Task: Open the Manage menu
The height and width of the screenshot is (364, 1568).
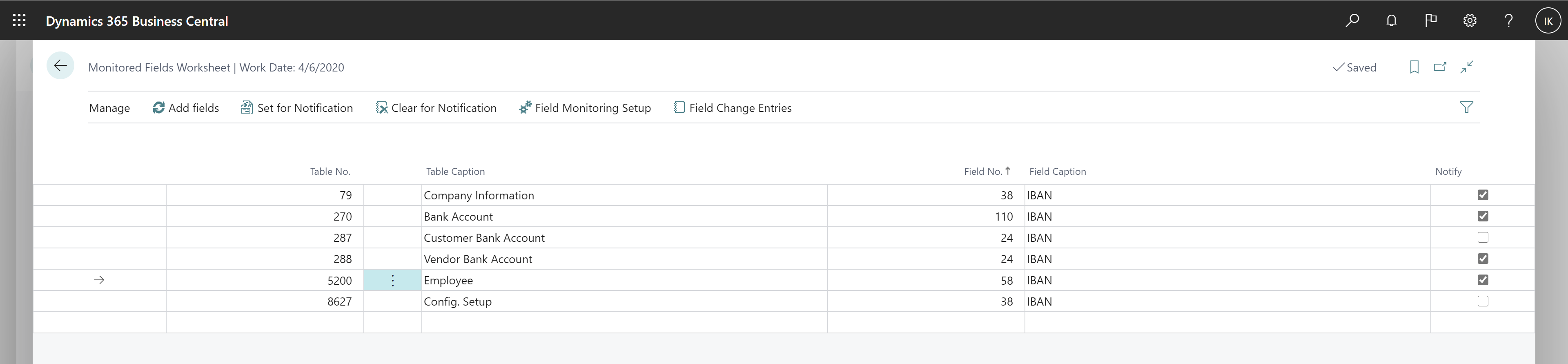Action: pos(109,108)
